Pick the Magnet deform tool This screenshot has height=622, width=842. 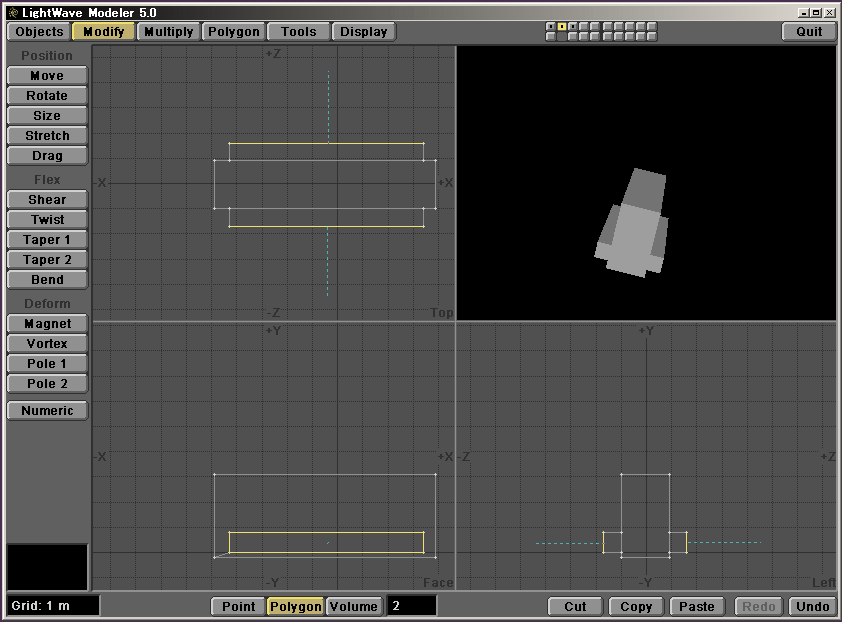(x=47, y=324)
